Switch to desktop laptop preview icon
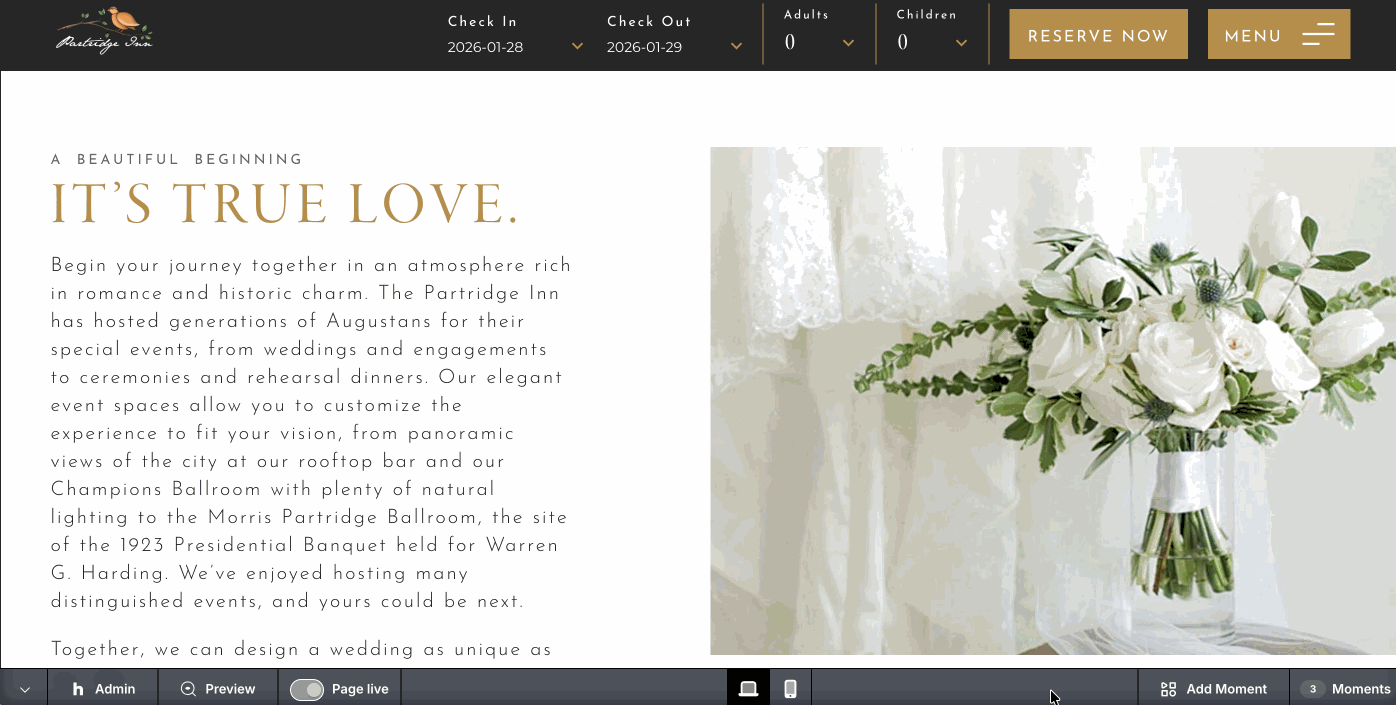The height and width of the screenshot is (705, 1396). pos(748,688)
